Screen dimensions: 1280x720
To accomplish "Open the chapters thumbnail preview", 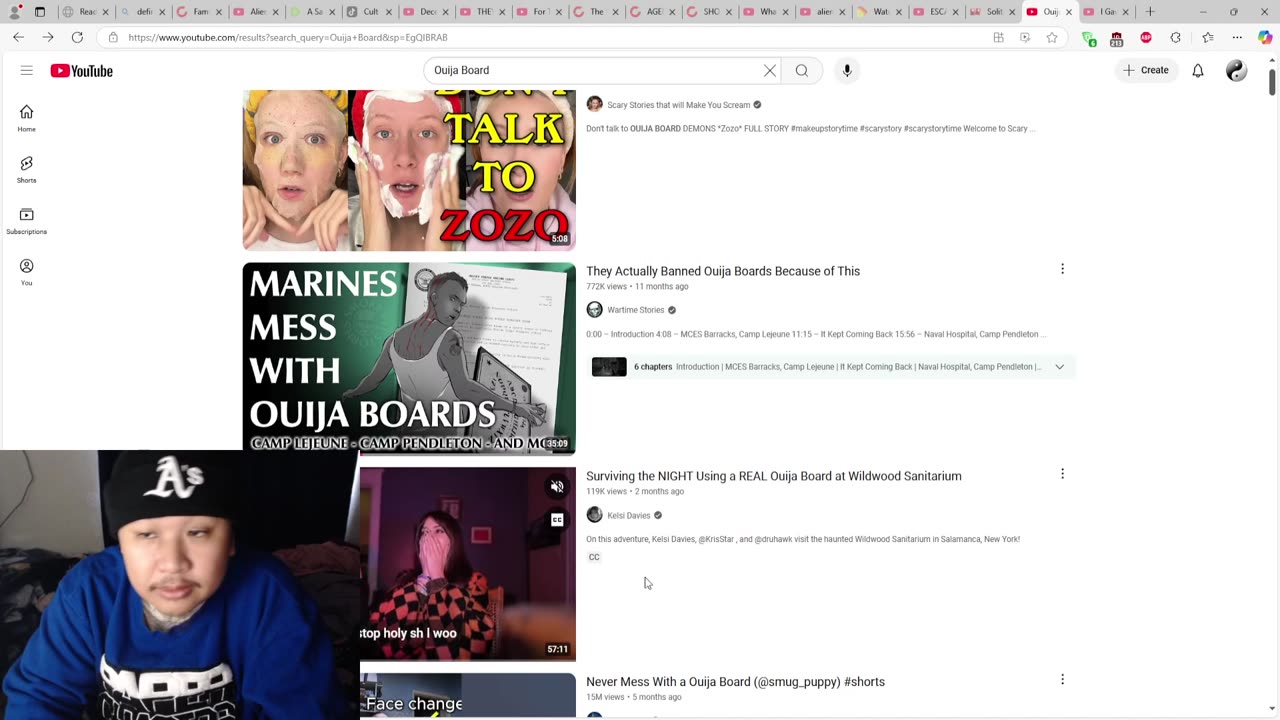I will 609,367.
